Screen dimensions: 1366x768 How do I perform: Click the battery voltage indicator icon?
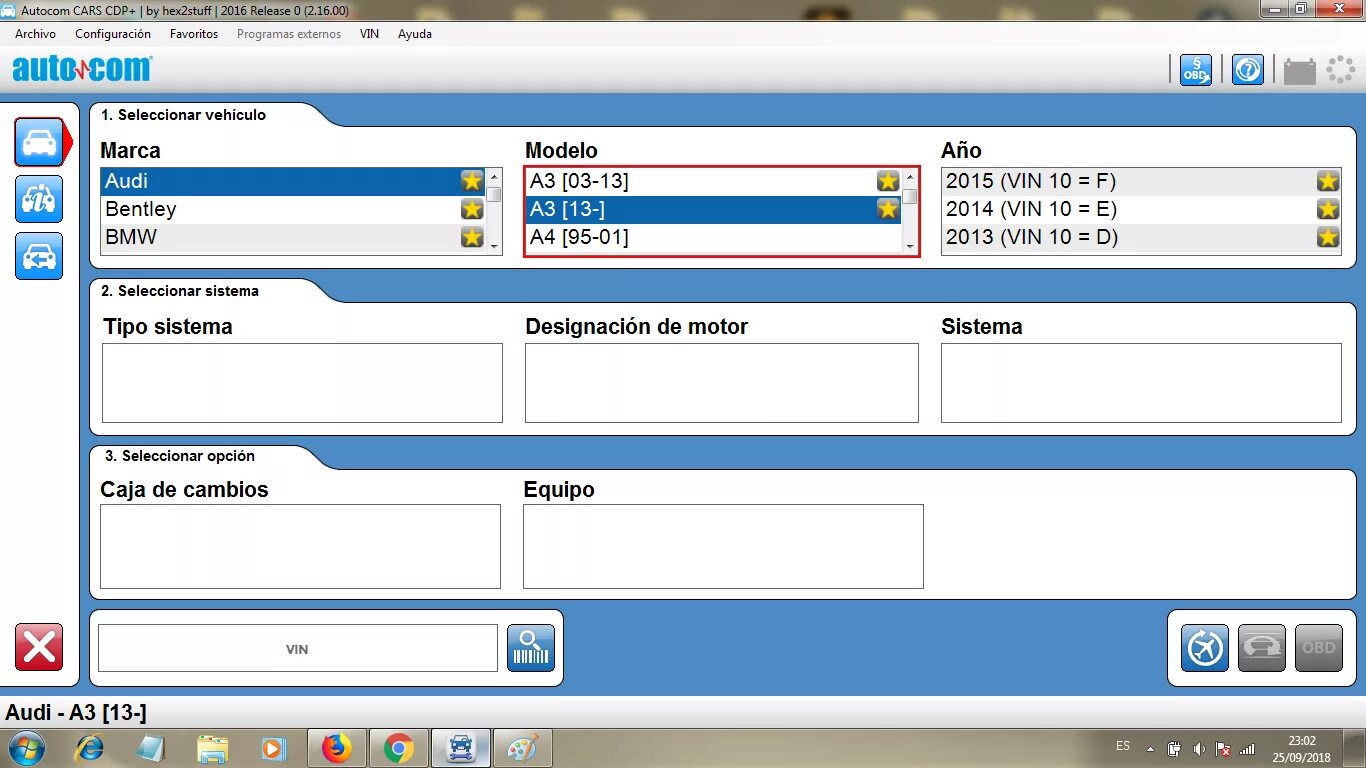[x=1300, y=71]
